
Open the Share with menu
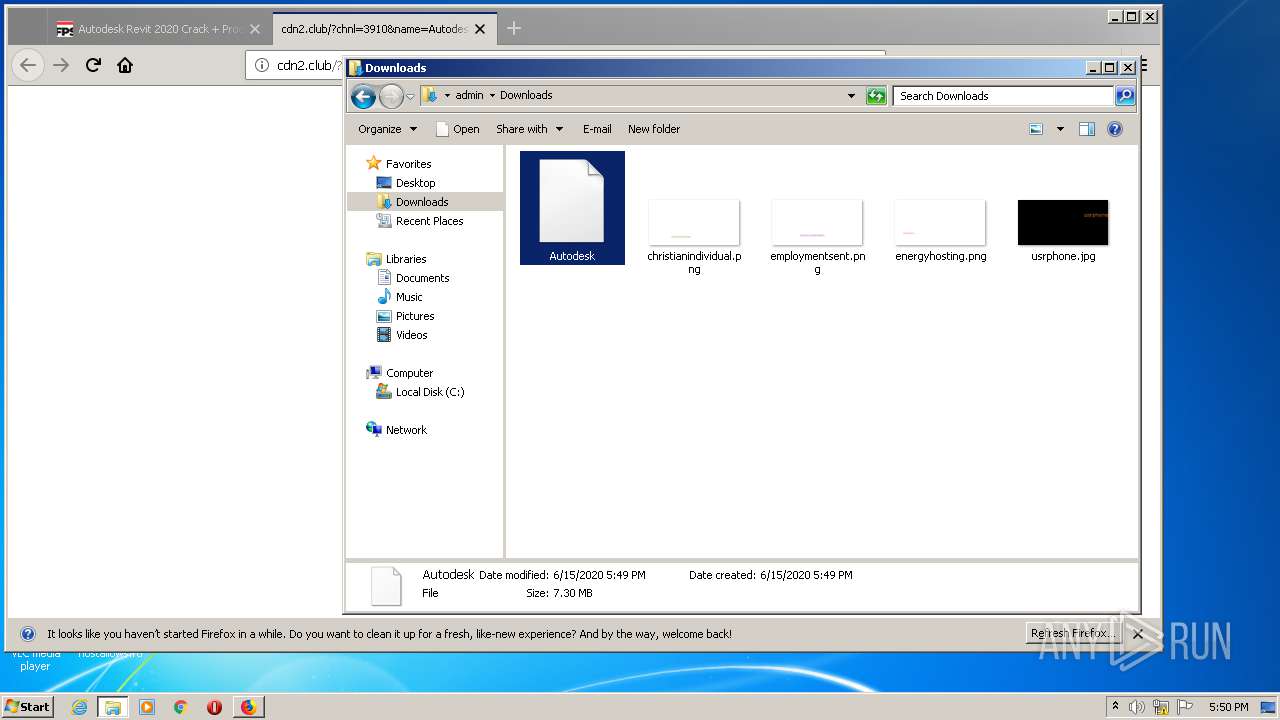point(530,129)
